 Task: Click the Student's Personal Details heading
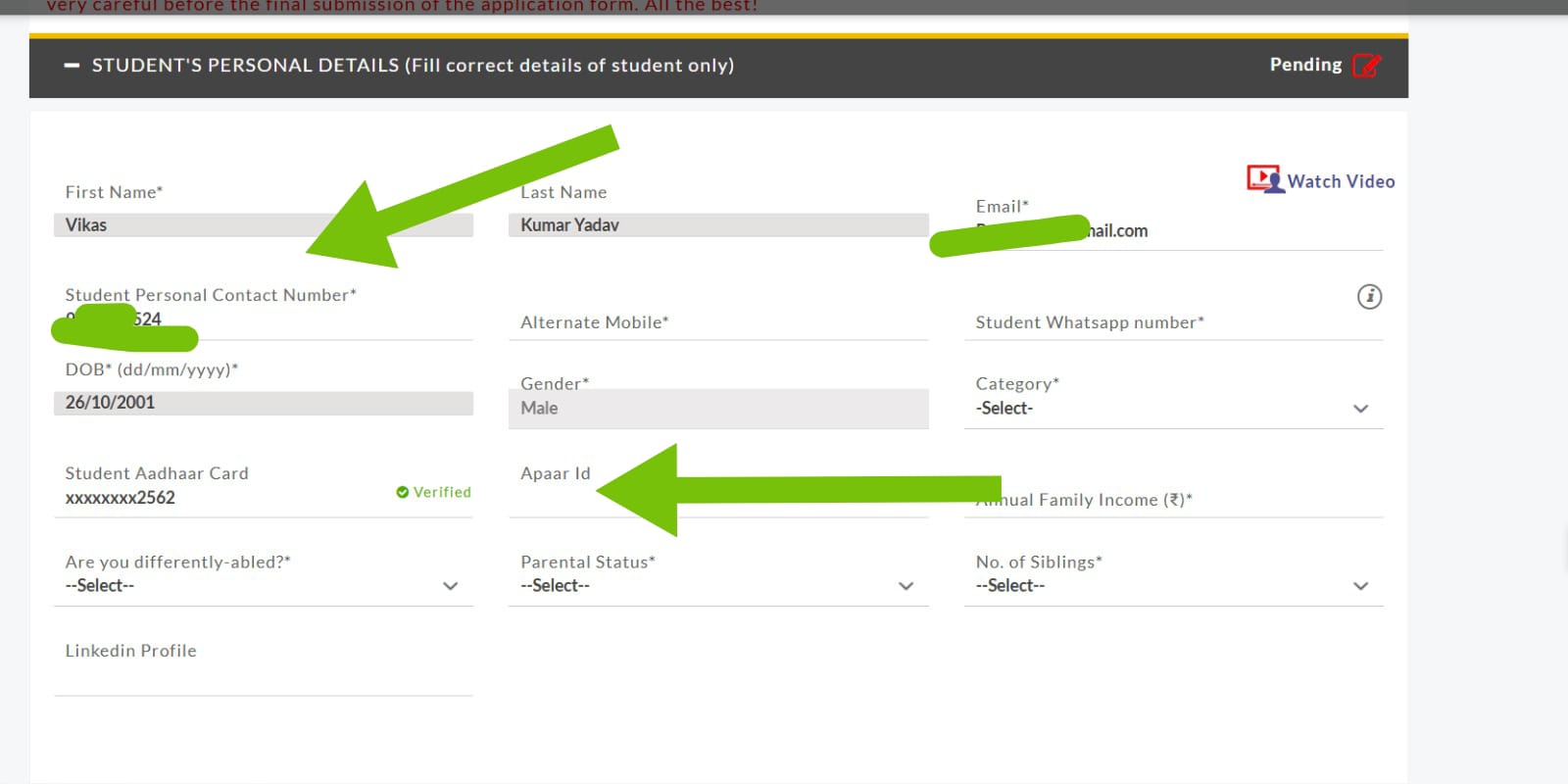[x=413, y=66]
